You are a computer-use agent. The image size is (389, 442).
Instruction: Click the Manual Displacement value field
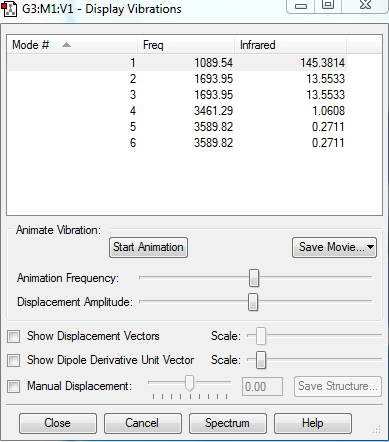(262, 387)
